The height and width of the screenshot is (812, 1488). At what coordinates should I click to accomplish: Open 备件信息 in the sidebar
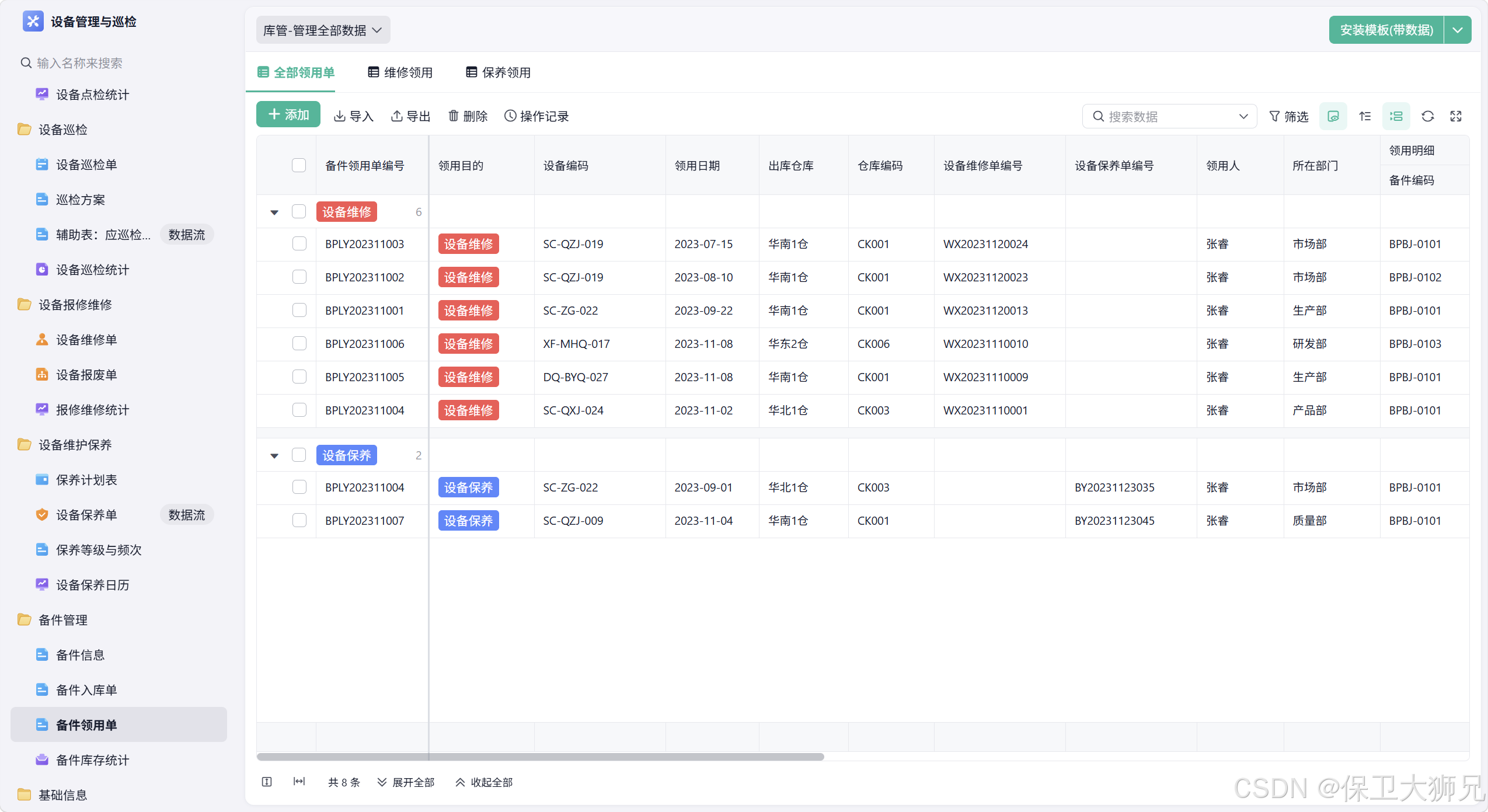tap(119, 654)
